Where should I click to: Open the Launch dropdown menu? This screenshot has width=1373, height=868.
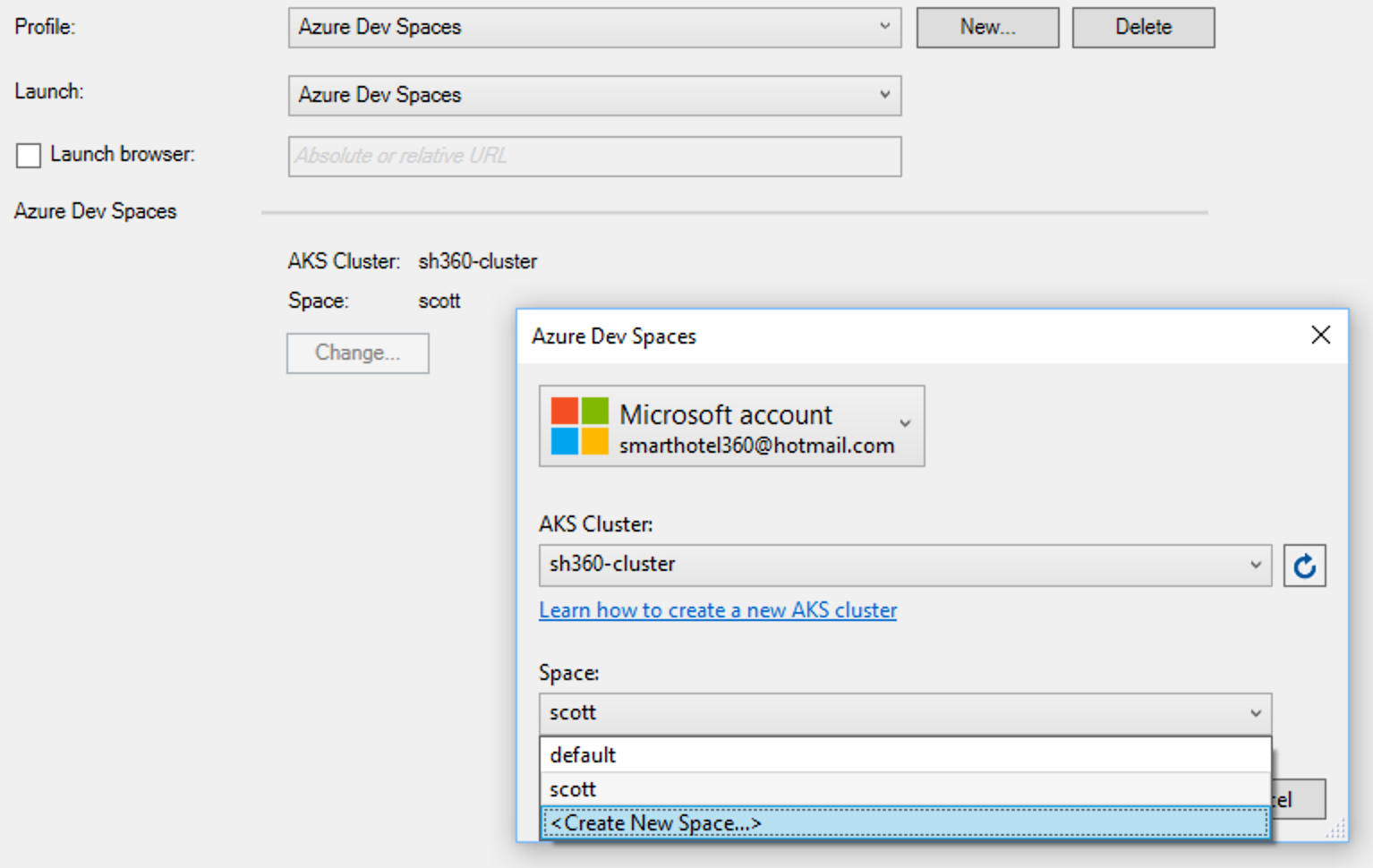pyautogui.click(x=594, y=95)
